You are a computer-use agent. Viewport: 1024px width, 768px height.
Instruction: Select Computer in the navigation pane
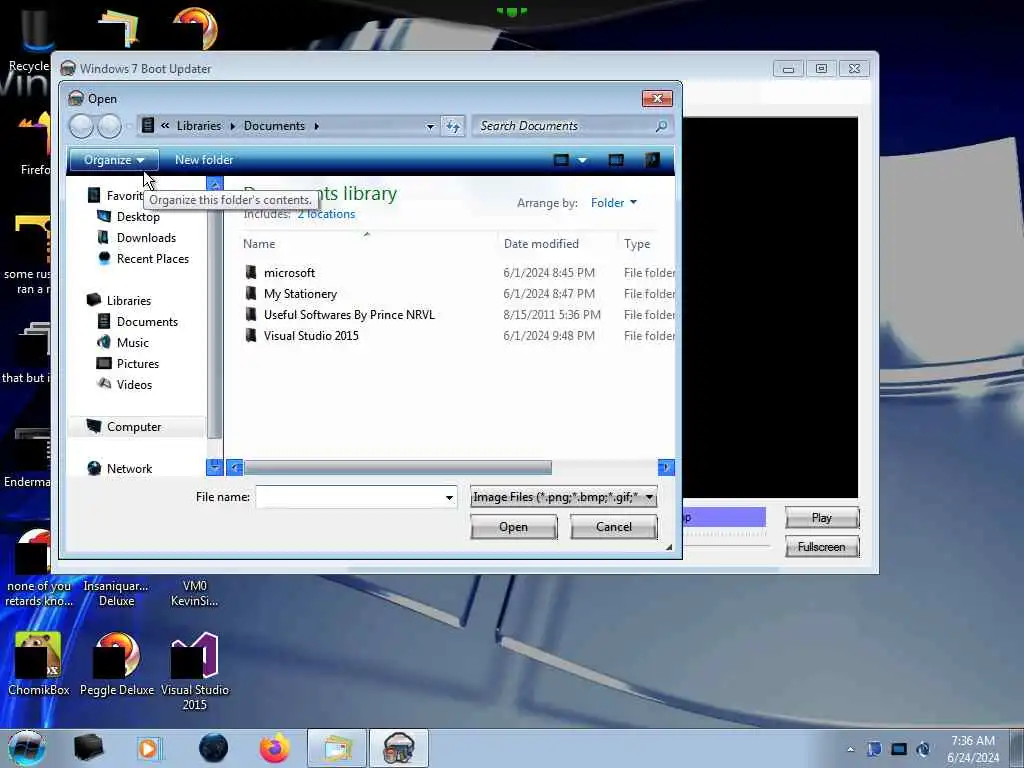[x=134, y=426]
